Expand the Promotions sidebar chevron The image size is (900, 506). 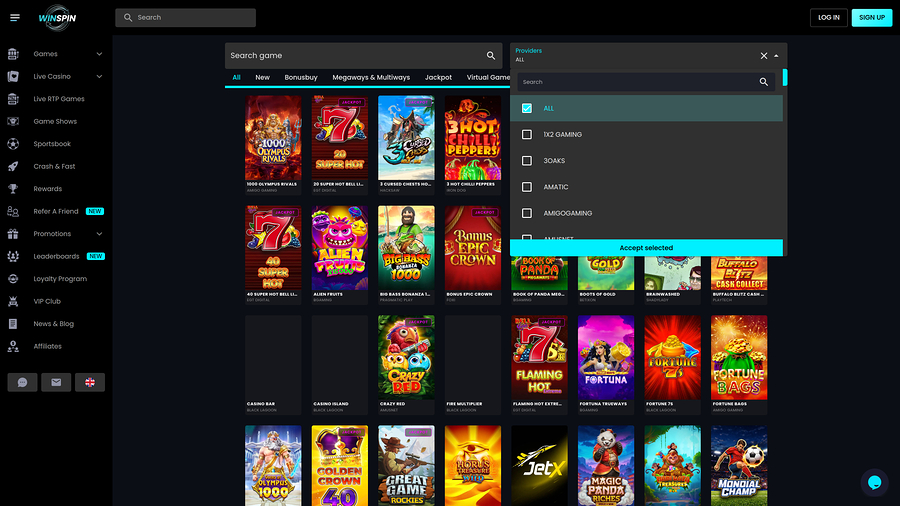point(99,233)
